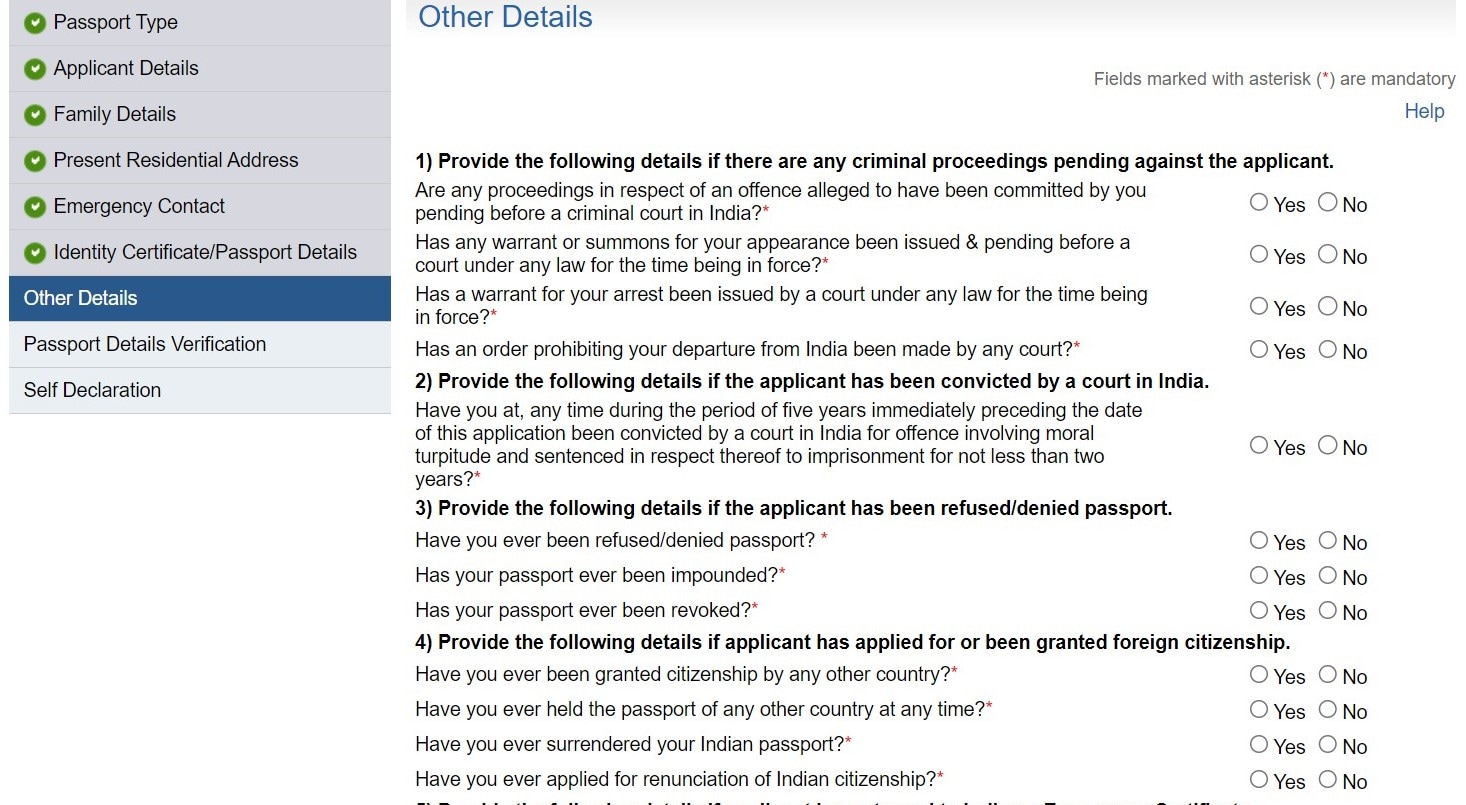The height and width of the screenshot is (805, 1466).
Task: Click checkmark icon beside Present Residential Address
Action: (35, 161)
